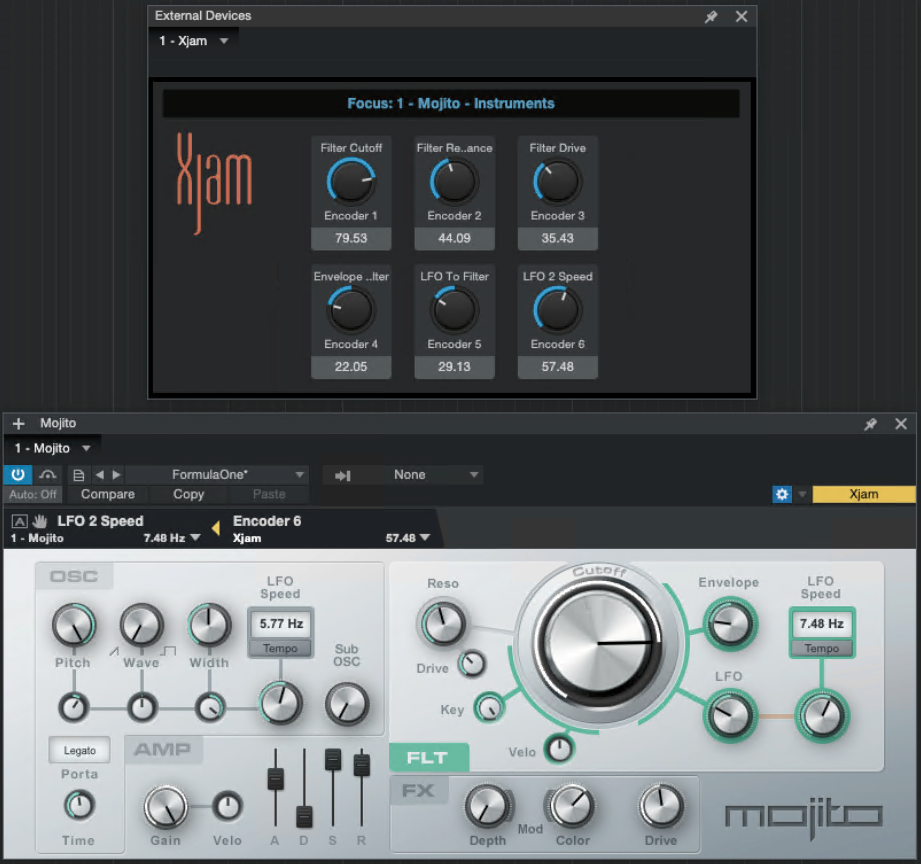921x864 pixels.
Task: Click the filter Envelope knob
Action: (x=730, y=624)
